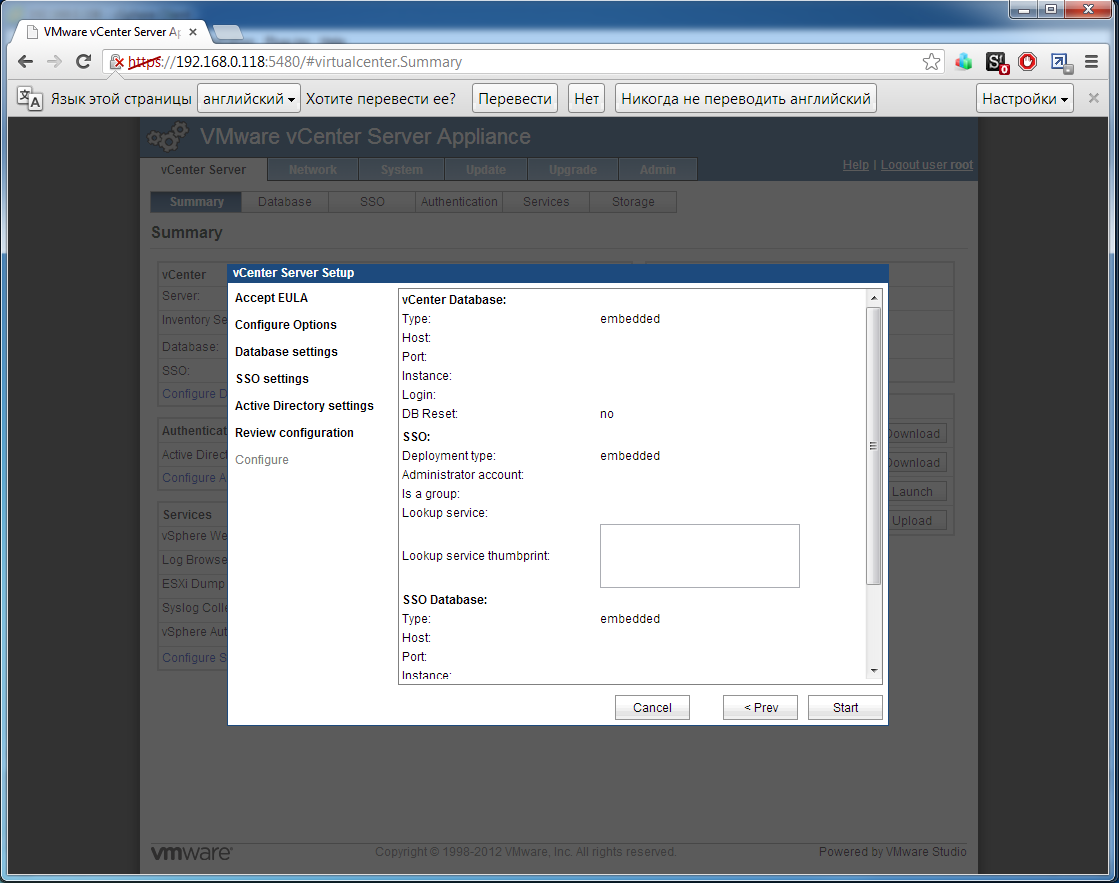The image size is (1119, 883).
Task: Select Database settings wizard step
Action: (x=286, y=352)
